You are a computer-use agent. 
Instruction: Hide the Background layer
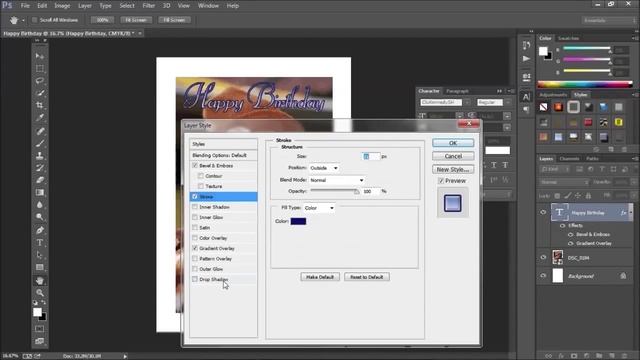[543, 276]
